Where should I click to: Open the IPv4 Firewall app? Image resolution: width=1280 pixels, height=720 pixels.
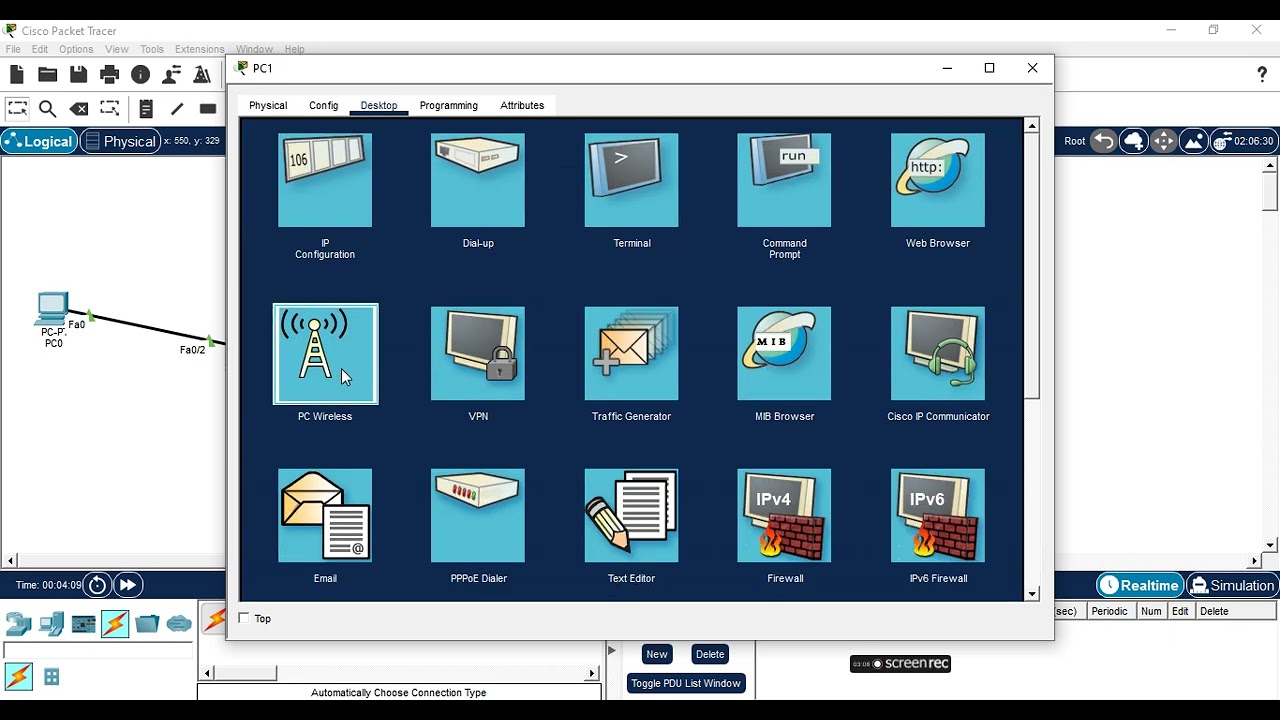pos(784,516)
